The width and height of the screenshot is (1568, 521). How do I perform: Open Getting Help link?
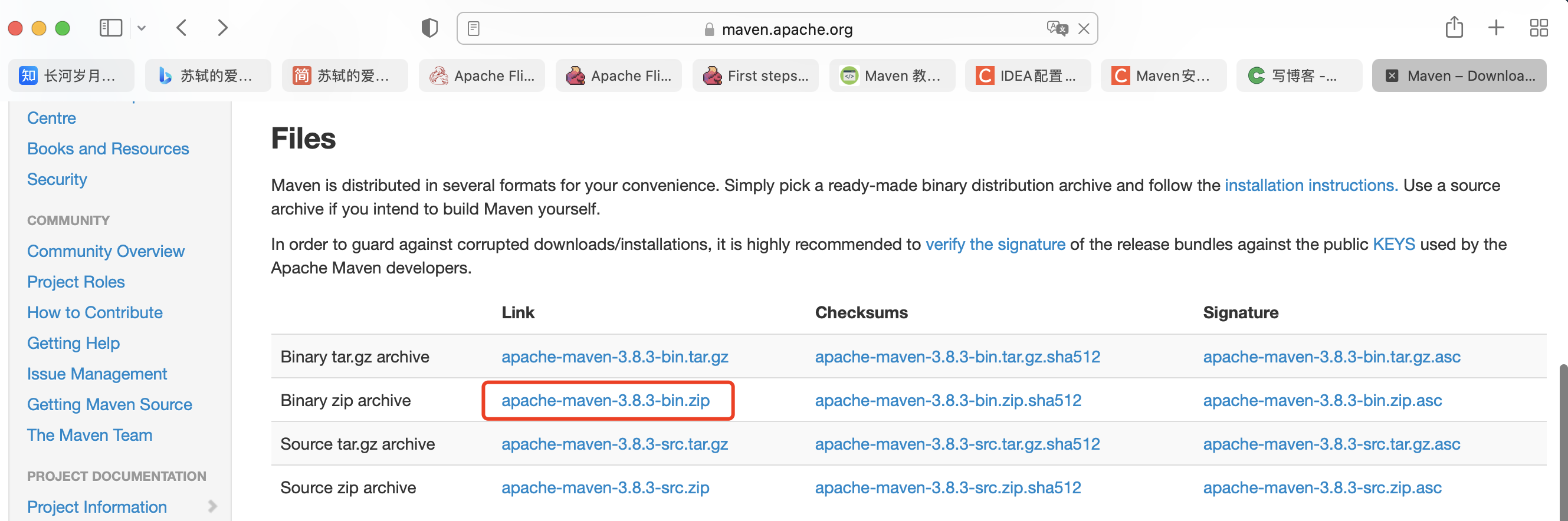point(74,343)
